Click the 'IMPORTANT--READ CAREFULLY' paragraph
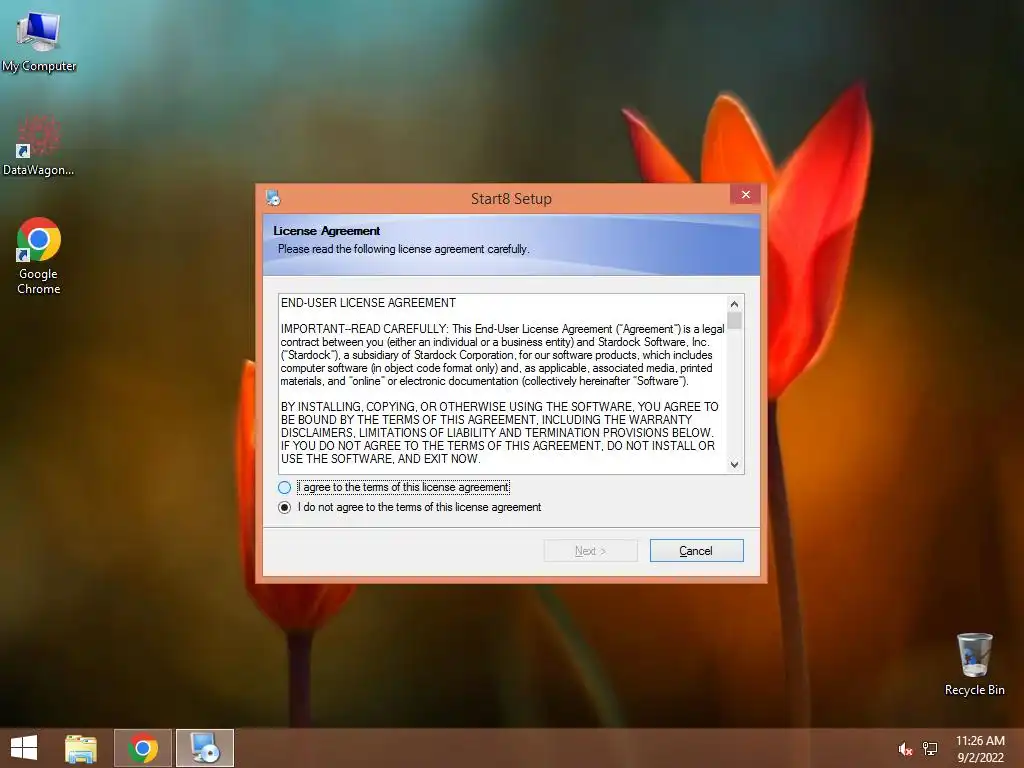The height and width of the screenshot is (768, 1024). click(x=502, y=355)
